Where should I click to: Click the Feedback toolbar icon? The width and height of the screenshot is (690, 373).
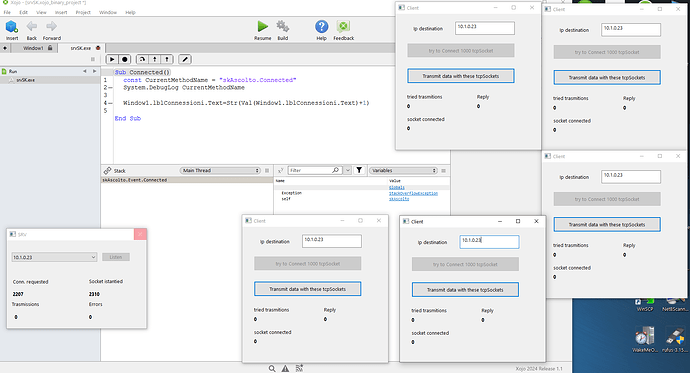[343, 26]
